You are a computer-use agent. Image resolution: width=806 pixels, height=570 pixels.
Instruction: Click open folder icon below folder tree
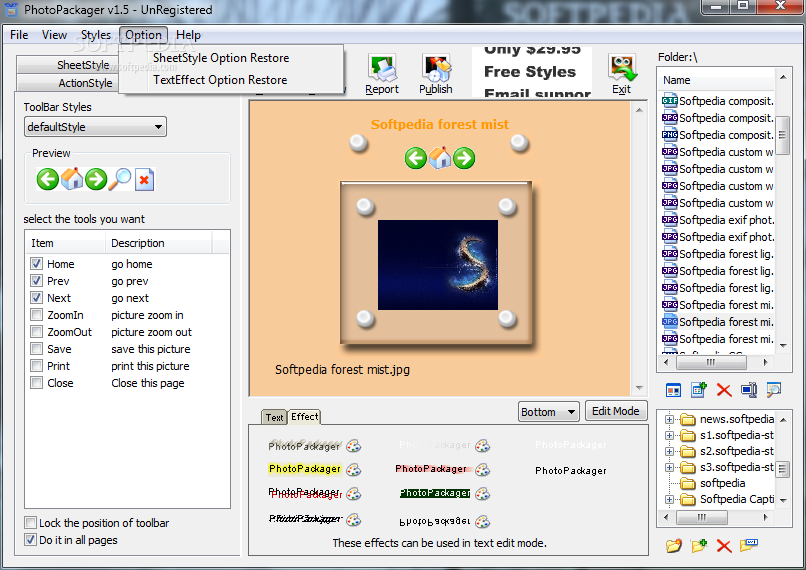[x=673, y=545]
